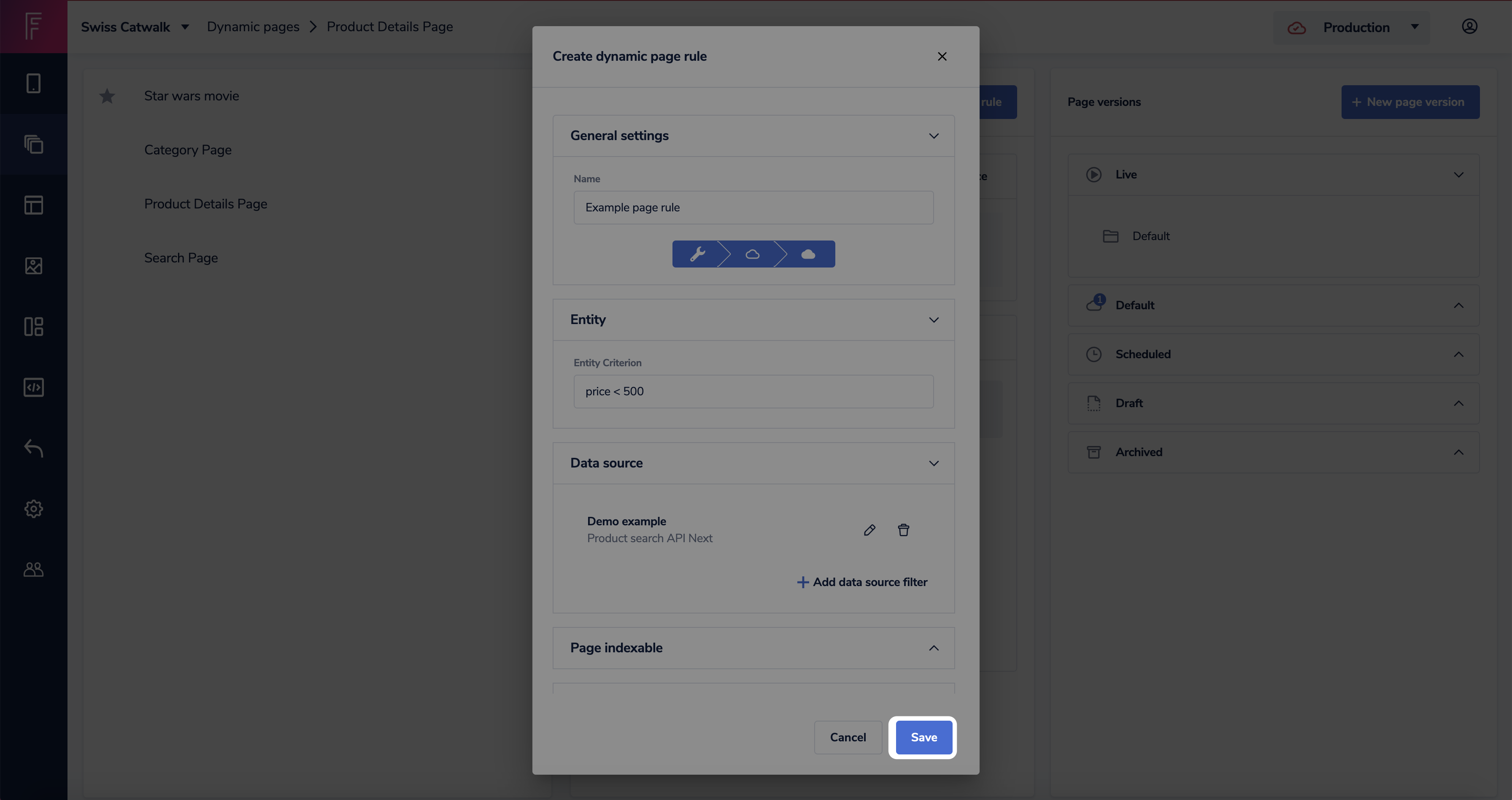Viewport: 1512px width, 800px height.
Task: Click the clock icon next to Scheduled
Action: (1093, 354)
